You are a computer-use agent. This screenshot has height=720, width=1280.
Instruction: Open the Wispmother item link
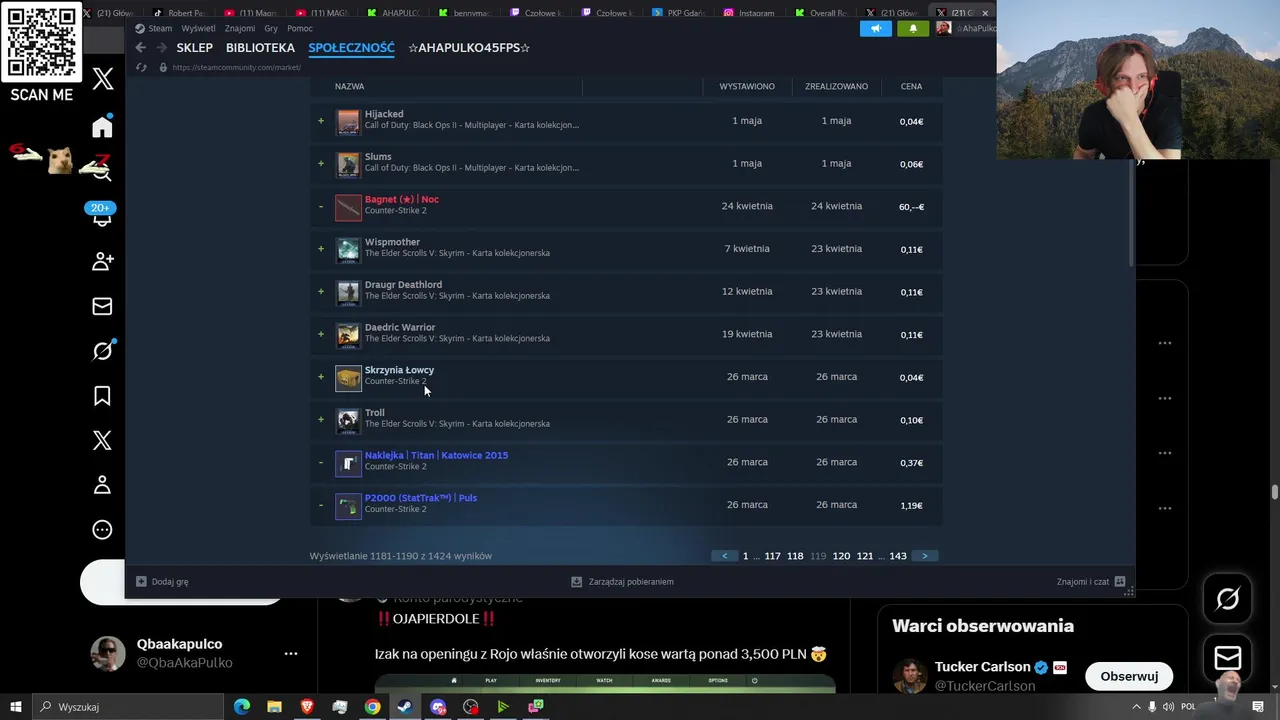point(392,242)
